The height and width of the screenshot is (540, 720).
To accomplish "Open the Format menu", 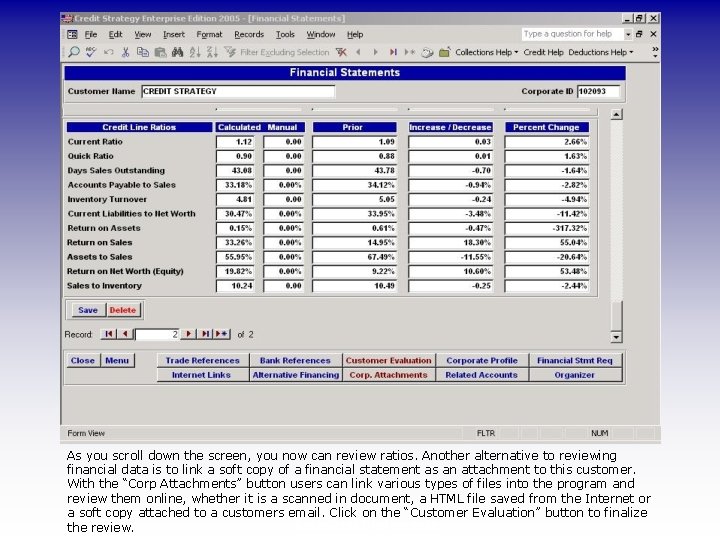I will click(x=209, y=34).
